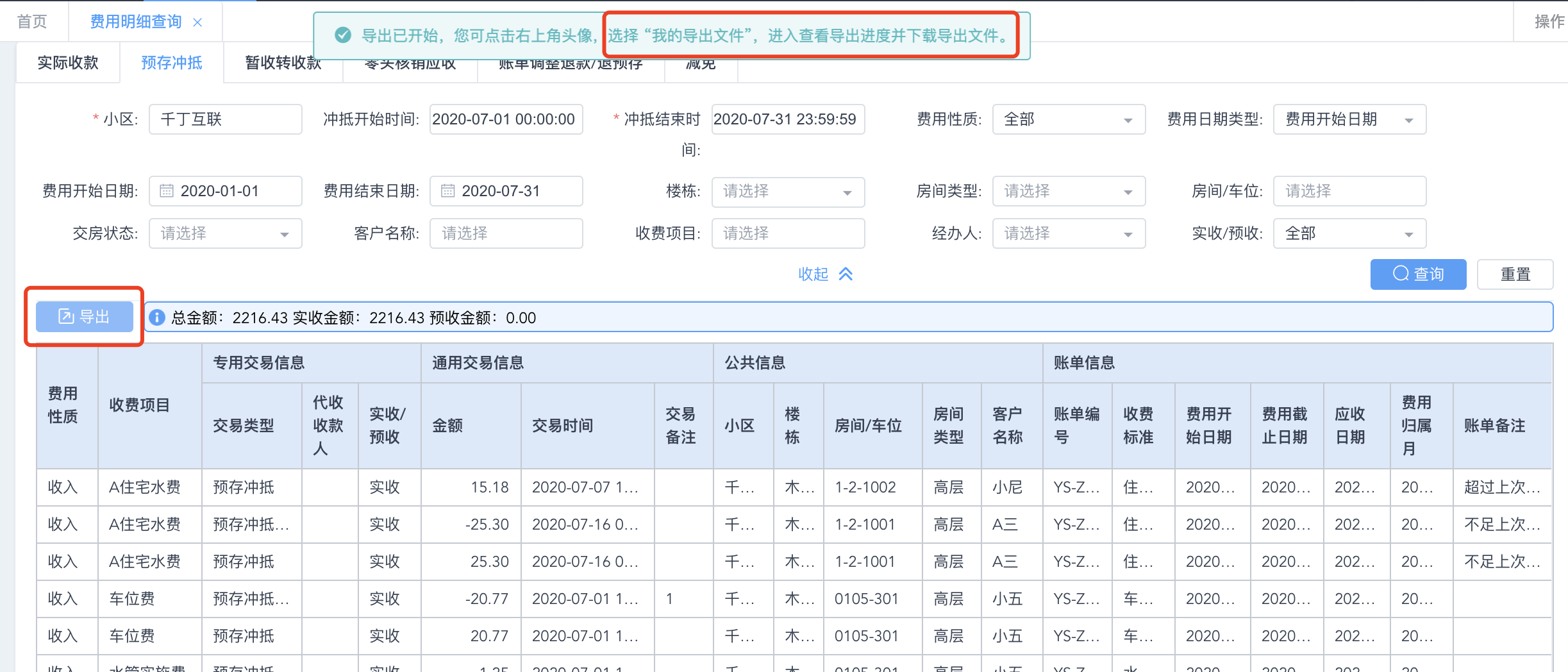This screenshot has height=672, width=1568.
Task: Click room cell 1-2-1002
Action: pos(873,487)
